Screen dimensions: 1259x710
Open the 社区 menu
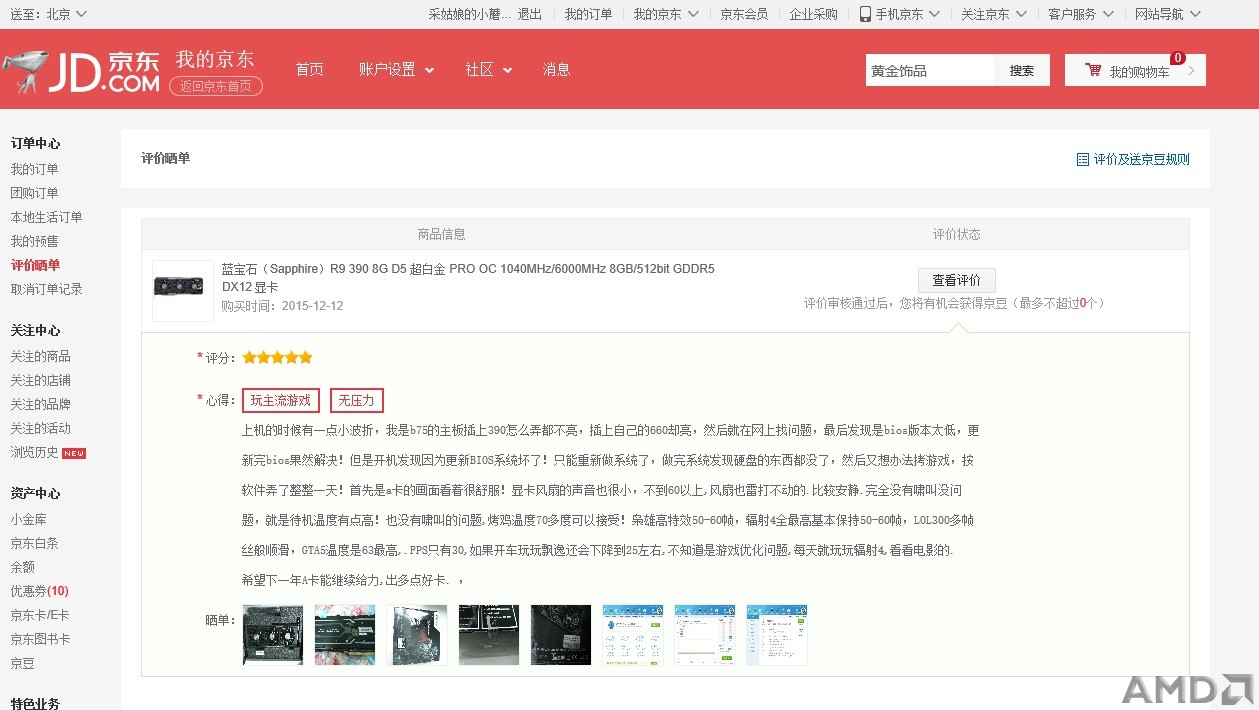(x=489, y=70)
